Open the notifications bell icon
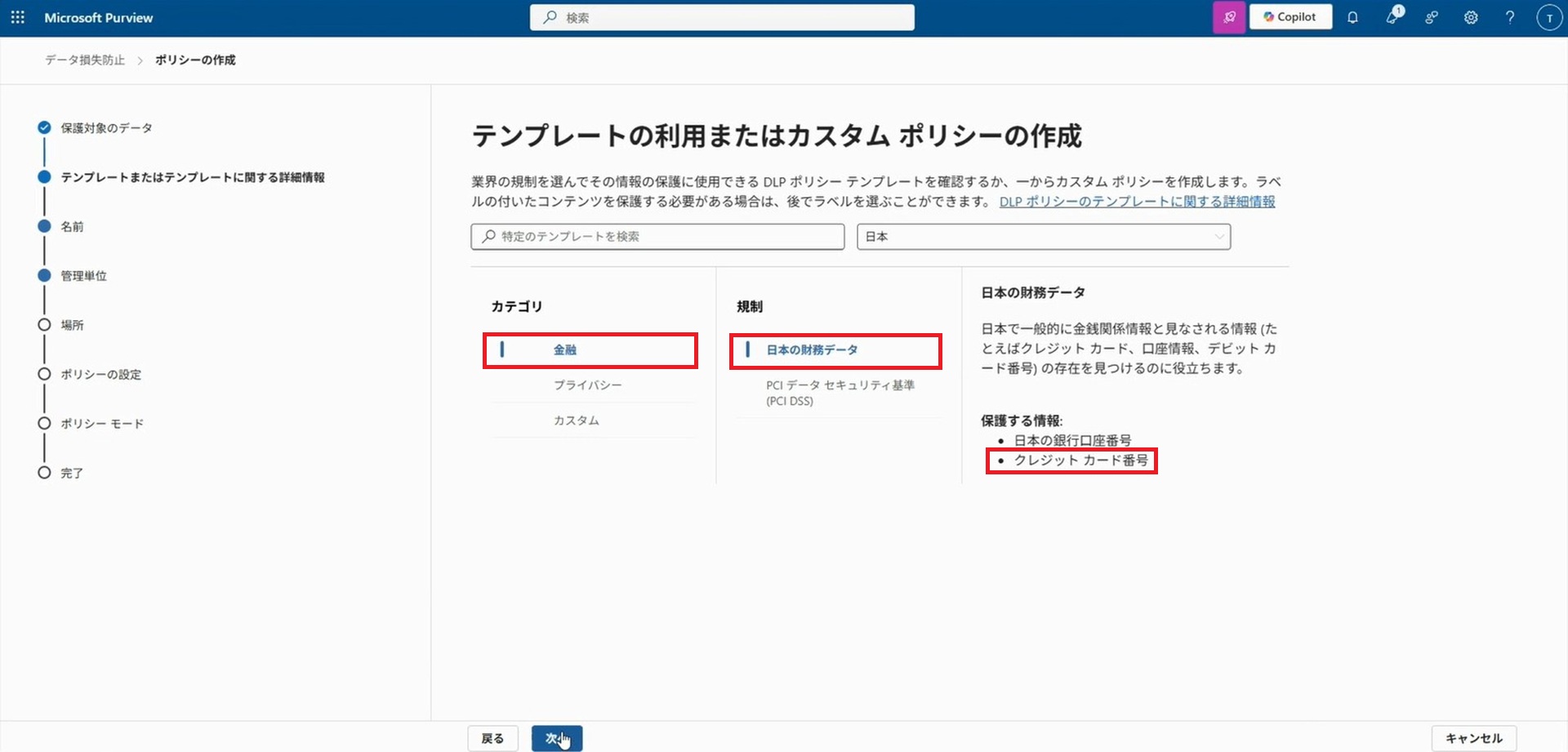This screenshot has height=752, width=1568. click(x=1352, y=17)
